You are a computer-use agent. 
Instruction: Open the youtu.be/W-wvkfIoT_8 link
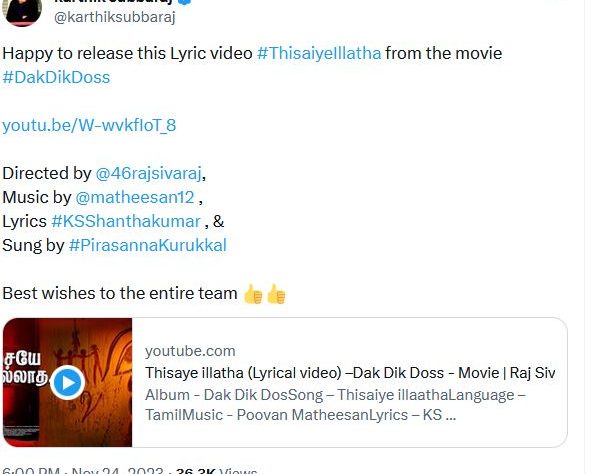89,125
